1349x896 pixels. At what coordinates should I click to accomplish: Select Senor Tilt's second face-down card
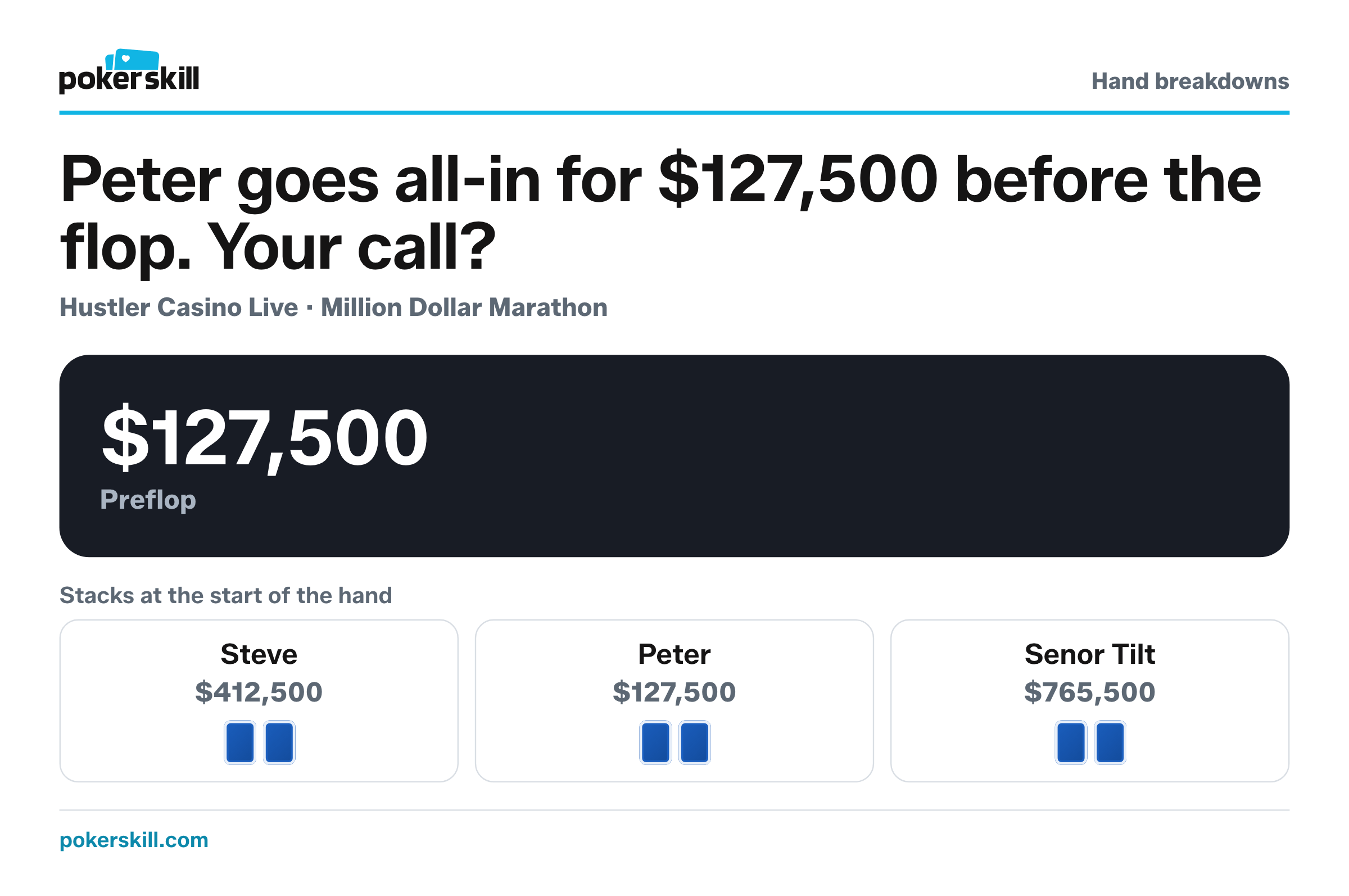[x=1110, y=743]
